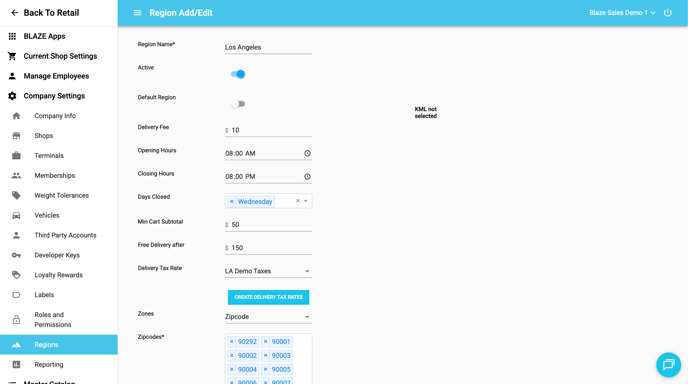
Task: Click the home icon beside Company Info
Action: (x=16, y=116)
